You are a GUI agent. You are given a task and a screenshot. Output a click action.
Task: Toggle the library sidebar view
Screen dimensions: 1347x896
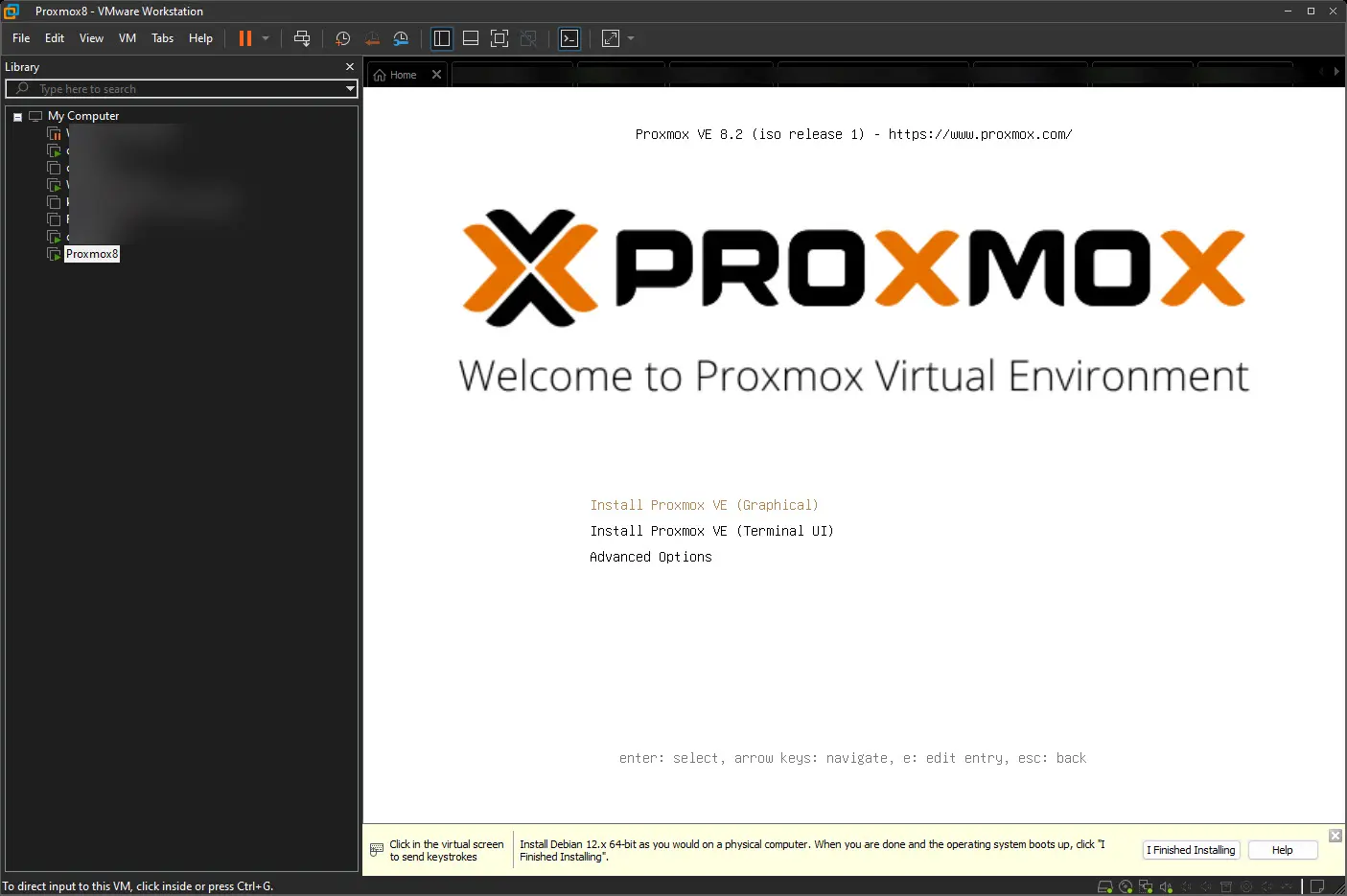coord(442,38)
